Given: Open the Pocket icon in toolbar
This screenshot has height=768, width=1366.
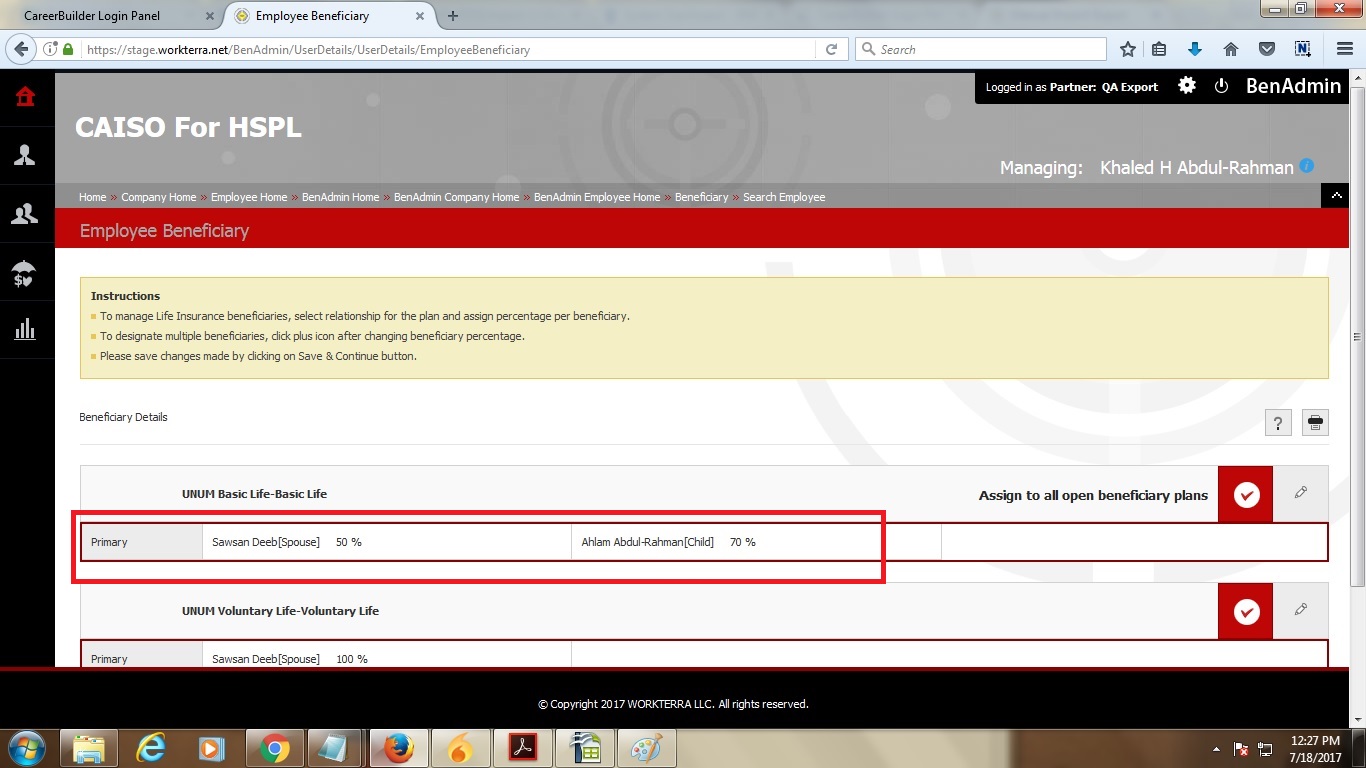Looking at the screenshot, I should coord(1266,49).
